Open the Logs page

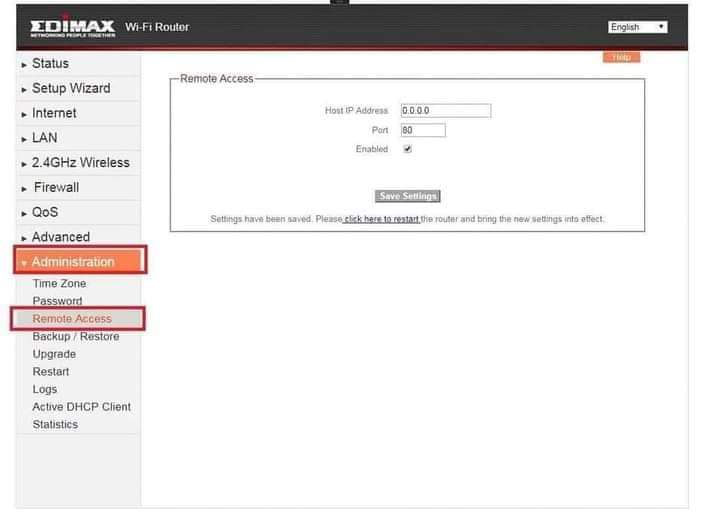point(45,389)
